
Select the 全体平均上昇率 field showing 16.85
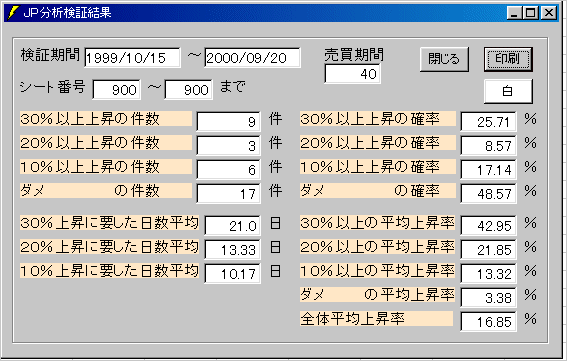click(489, 322)
